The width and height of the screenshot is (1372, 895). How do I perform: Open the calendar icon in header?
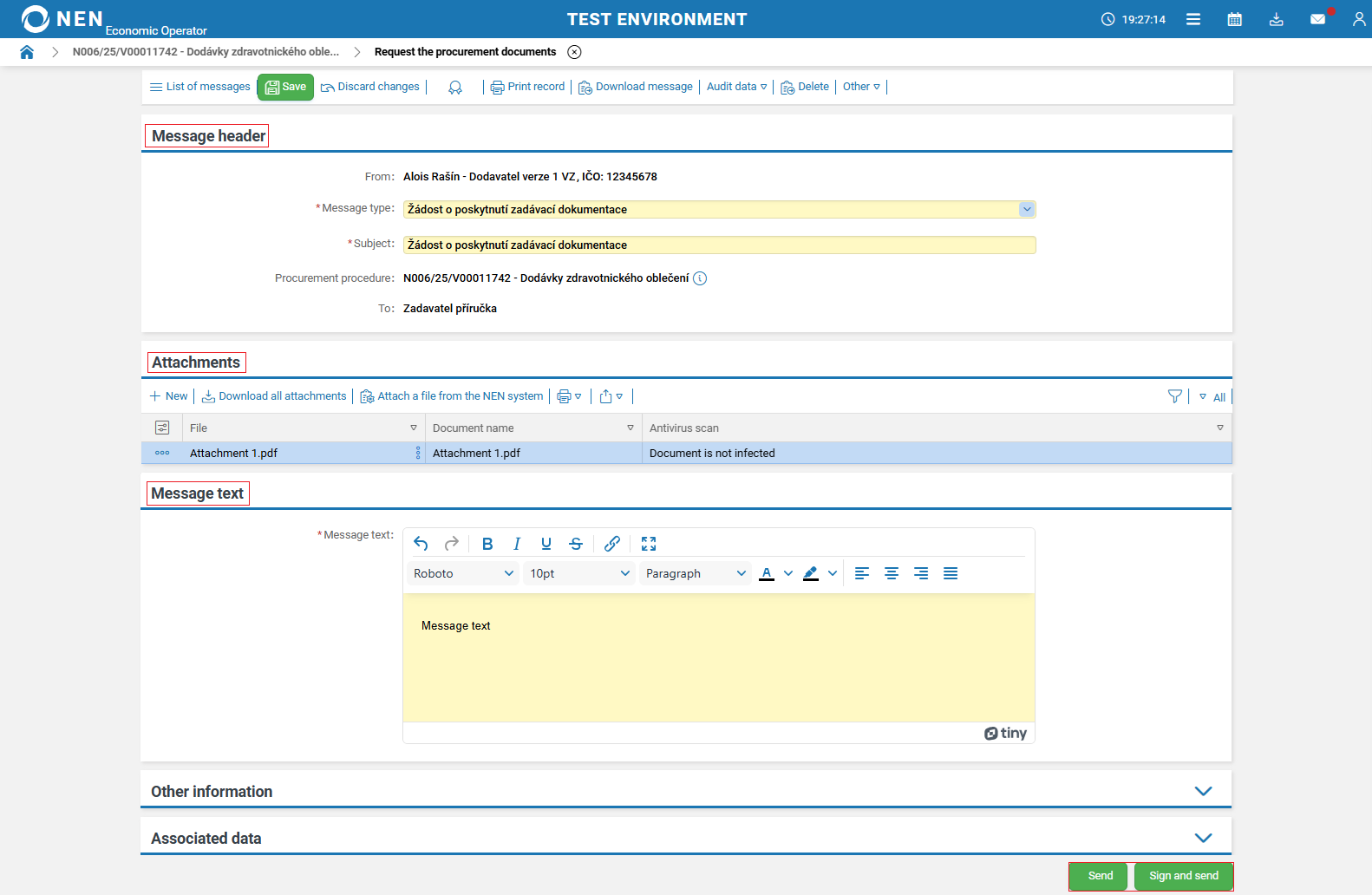pyautogui.click(x=1234, y=19)
